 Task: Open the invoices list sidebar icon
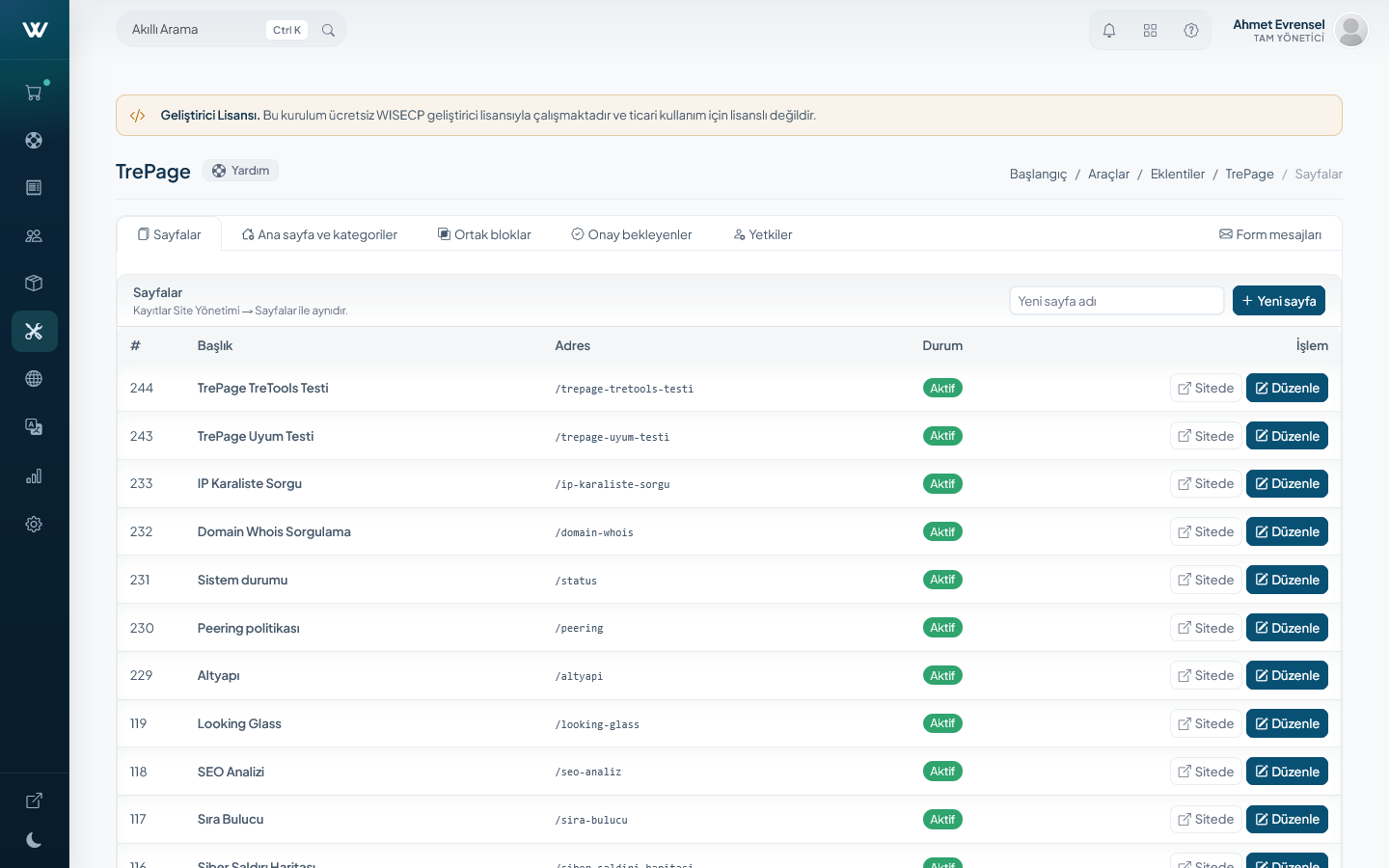34,188
